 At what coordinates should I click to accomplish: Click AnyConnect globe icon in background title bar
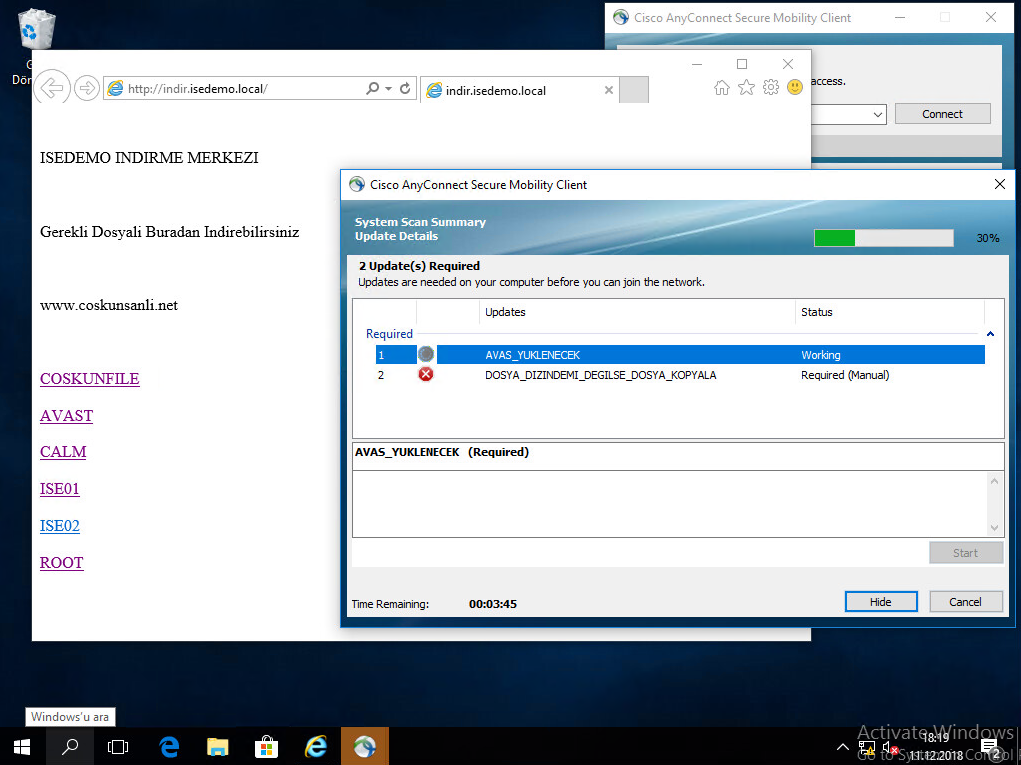click(621, 18)
